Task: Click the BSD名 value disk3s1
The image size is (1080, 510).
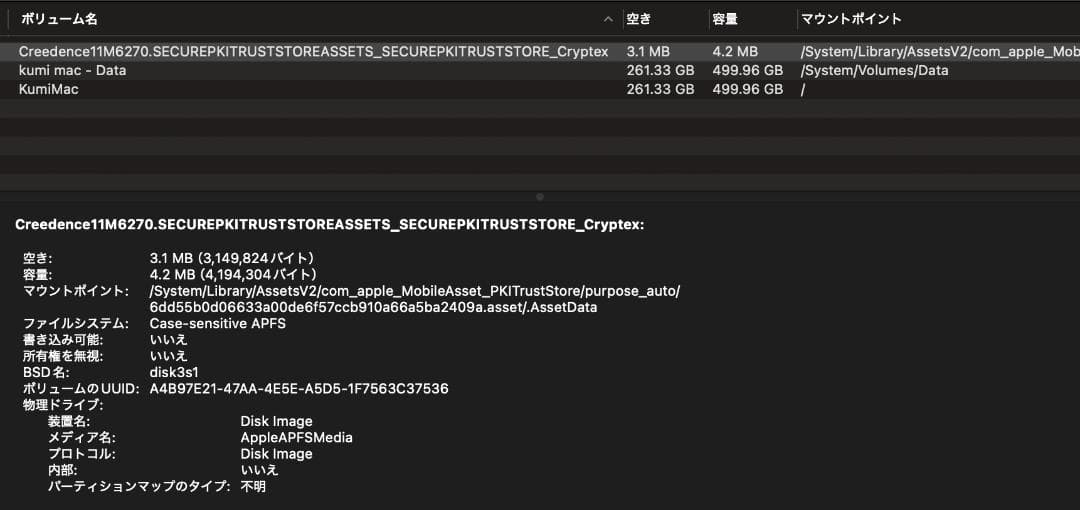Action: click(174, 372)
